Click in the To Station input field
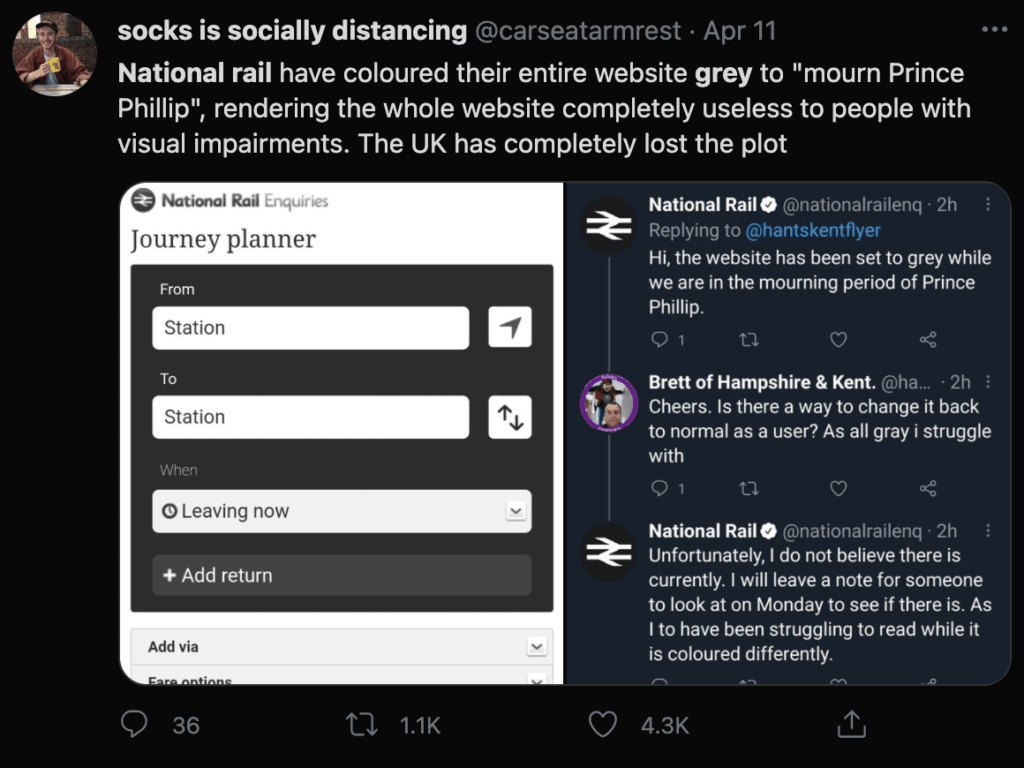Screen dimensions: 1024x768 click(310, 417)
